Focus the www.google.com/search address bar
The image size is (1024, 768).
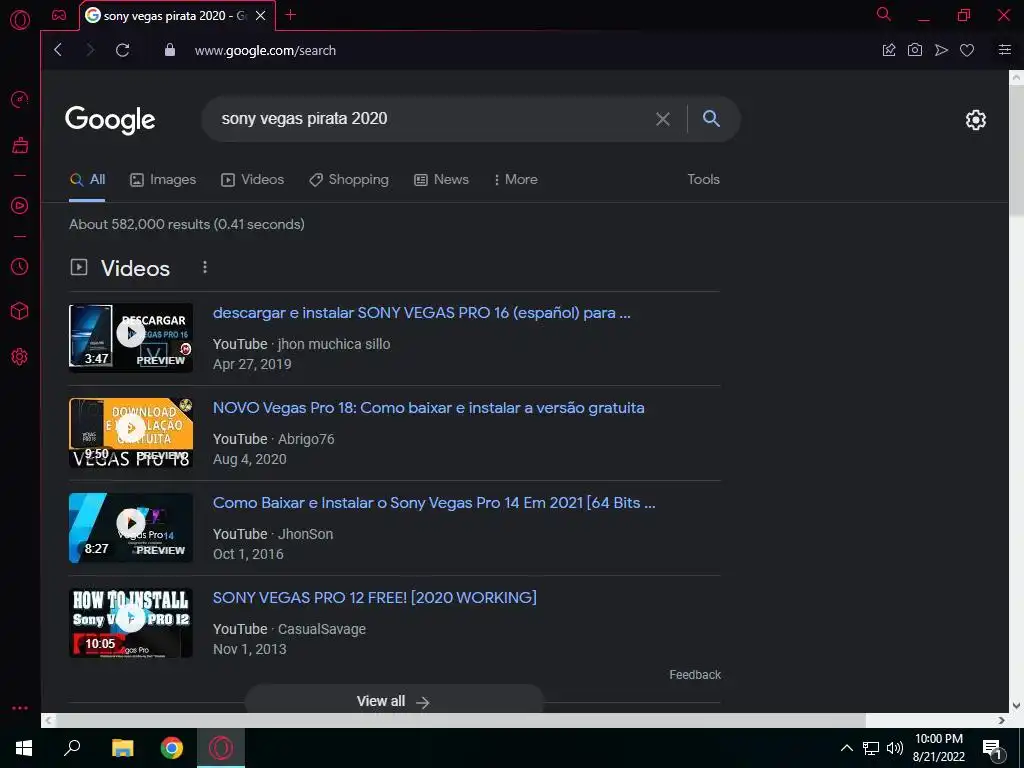pos(265,50)
